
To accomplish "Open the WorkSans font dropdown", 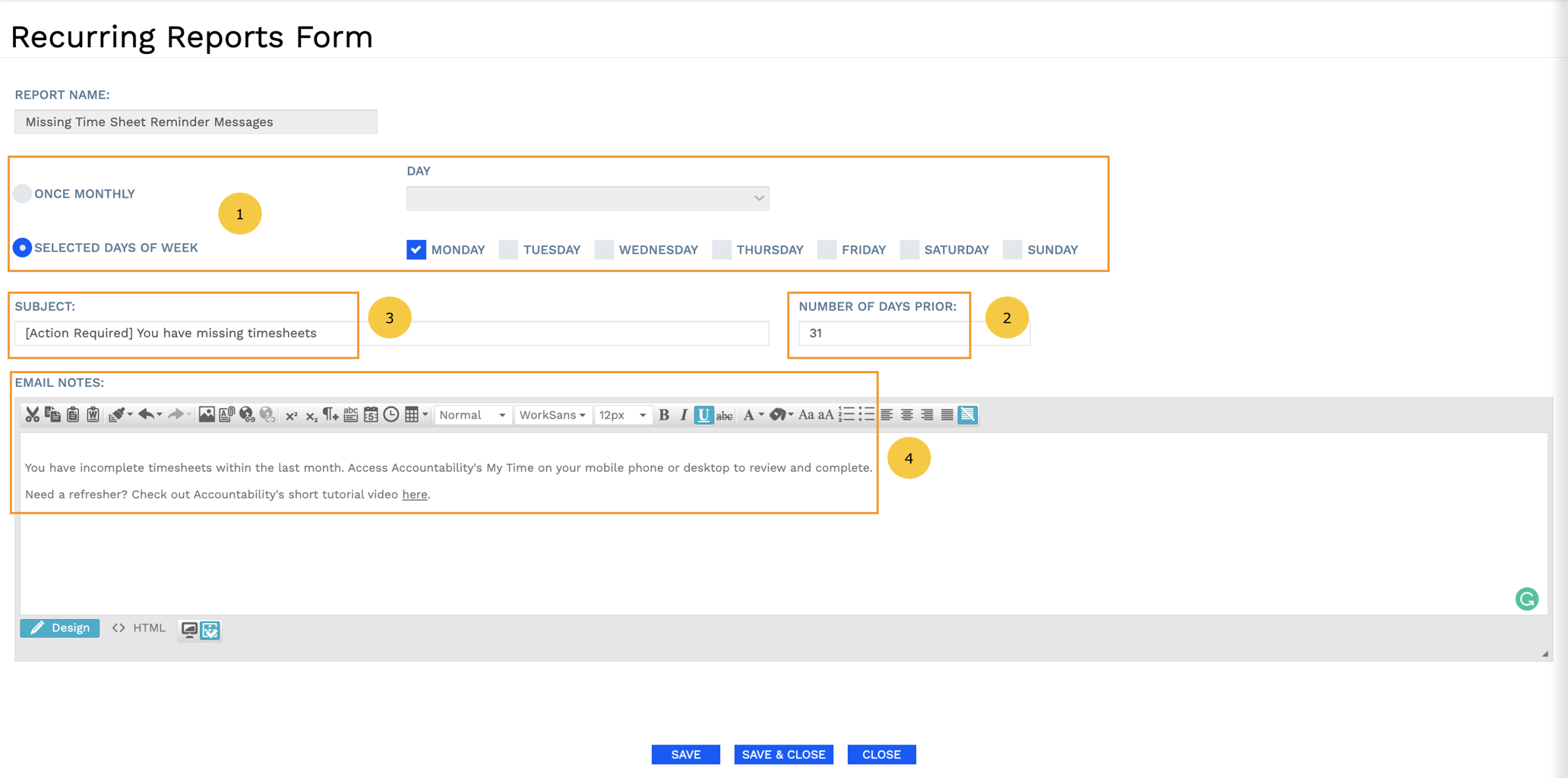I will 552,415.
